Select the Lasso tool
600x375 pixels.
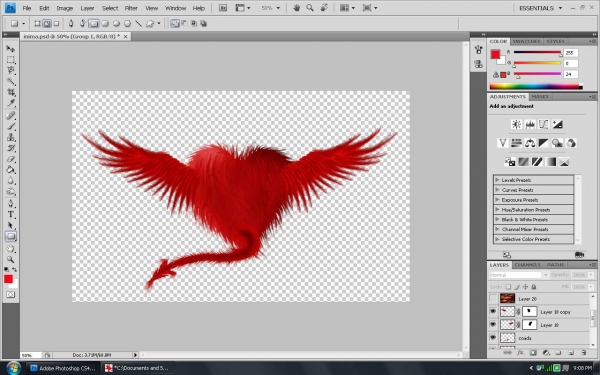click(11, 70)
